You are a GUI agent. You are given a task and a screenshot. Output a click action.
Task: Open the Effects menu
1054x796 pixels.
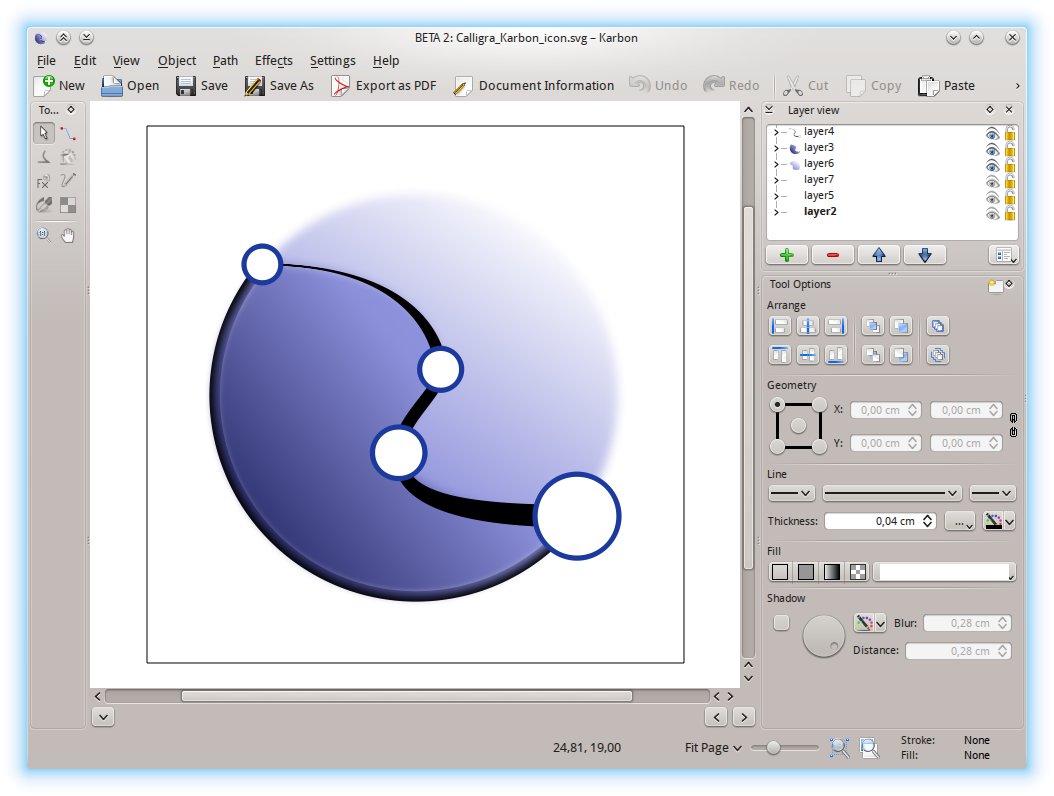pos(274,61)
